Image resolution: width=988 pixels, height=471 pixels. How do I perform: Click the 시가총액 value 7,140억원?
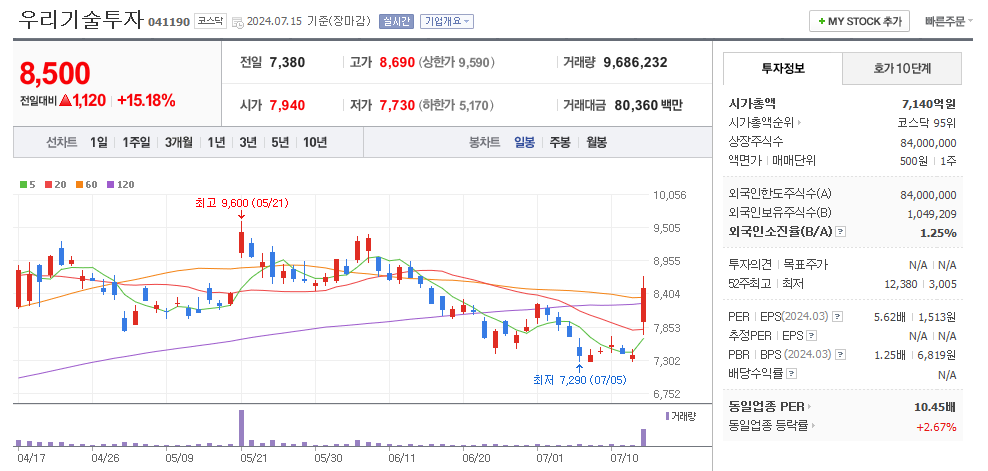click(929, 104)
